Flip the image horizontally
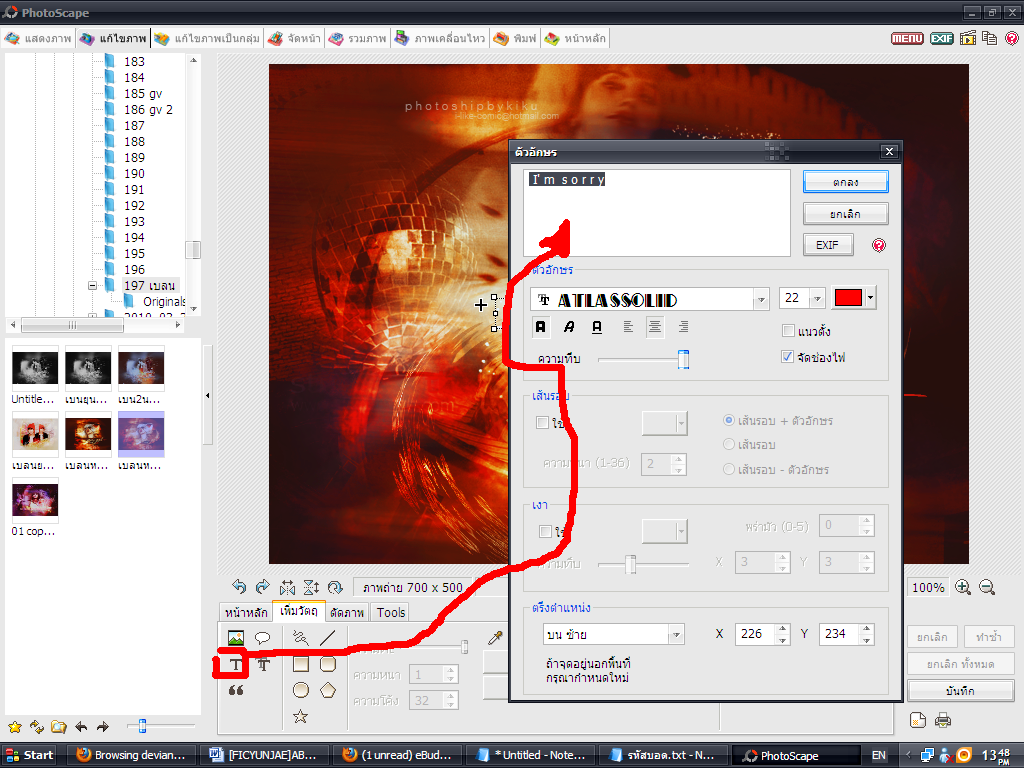1024x768 pixels. 287,587
